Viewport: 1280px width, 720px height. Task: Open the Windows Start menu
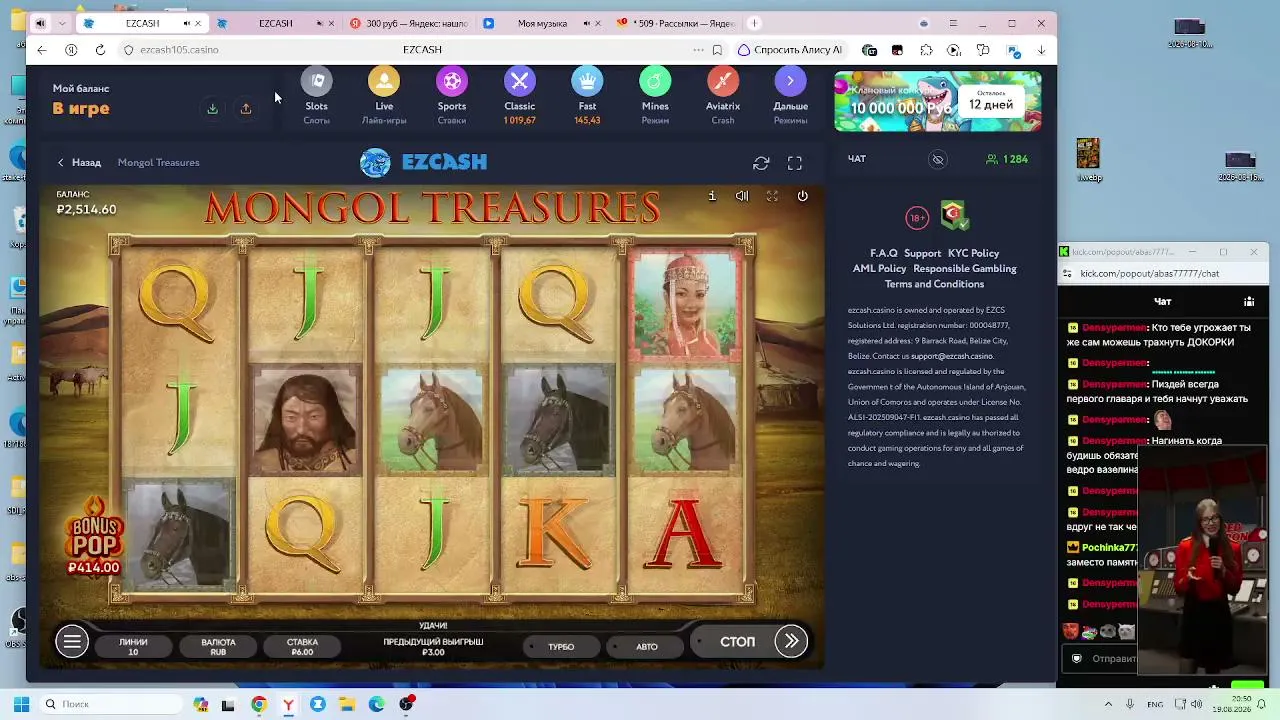point(21,704)
